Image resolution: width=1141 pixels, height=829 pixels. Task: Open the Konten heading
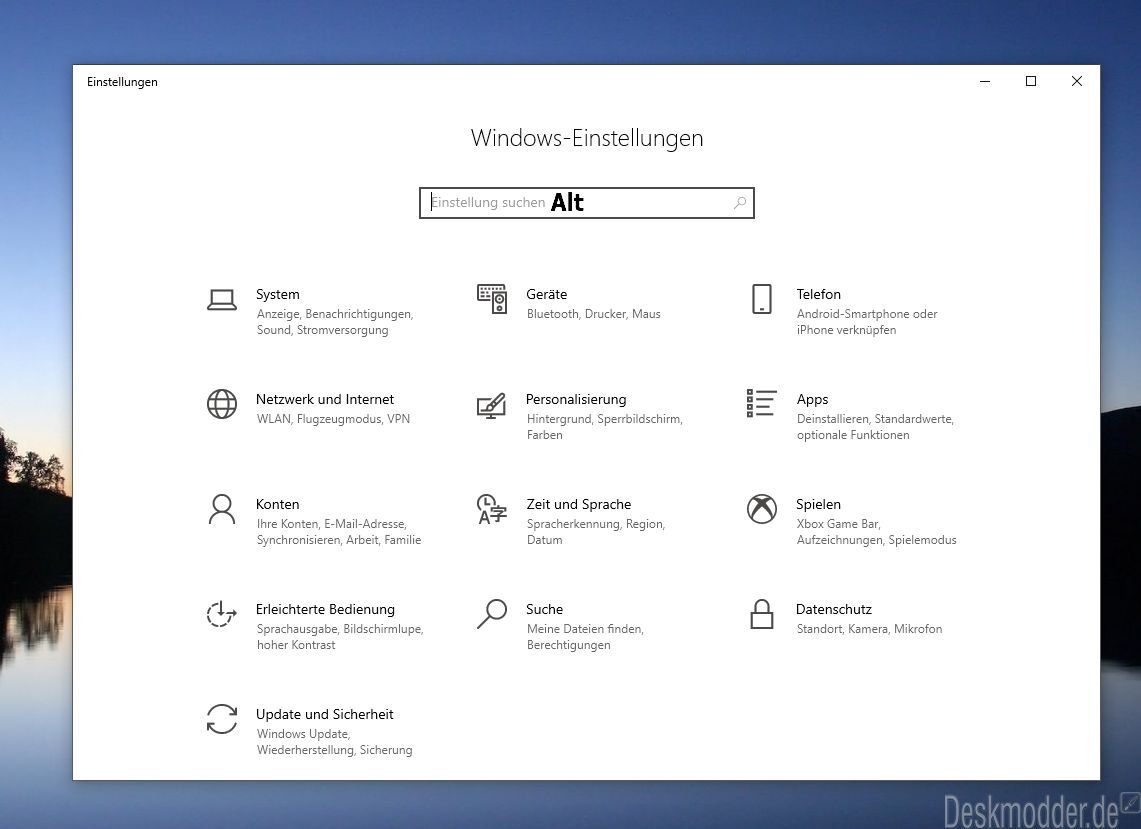[x=277, y=504]
